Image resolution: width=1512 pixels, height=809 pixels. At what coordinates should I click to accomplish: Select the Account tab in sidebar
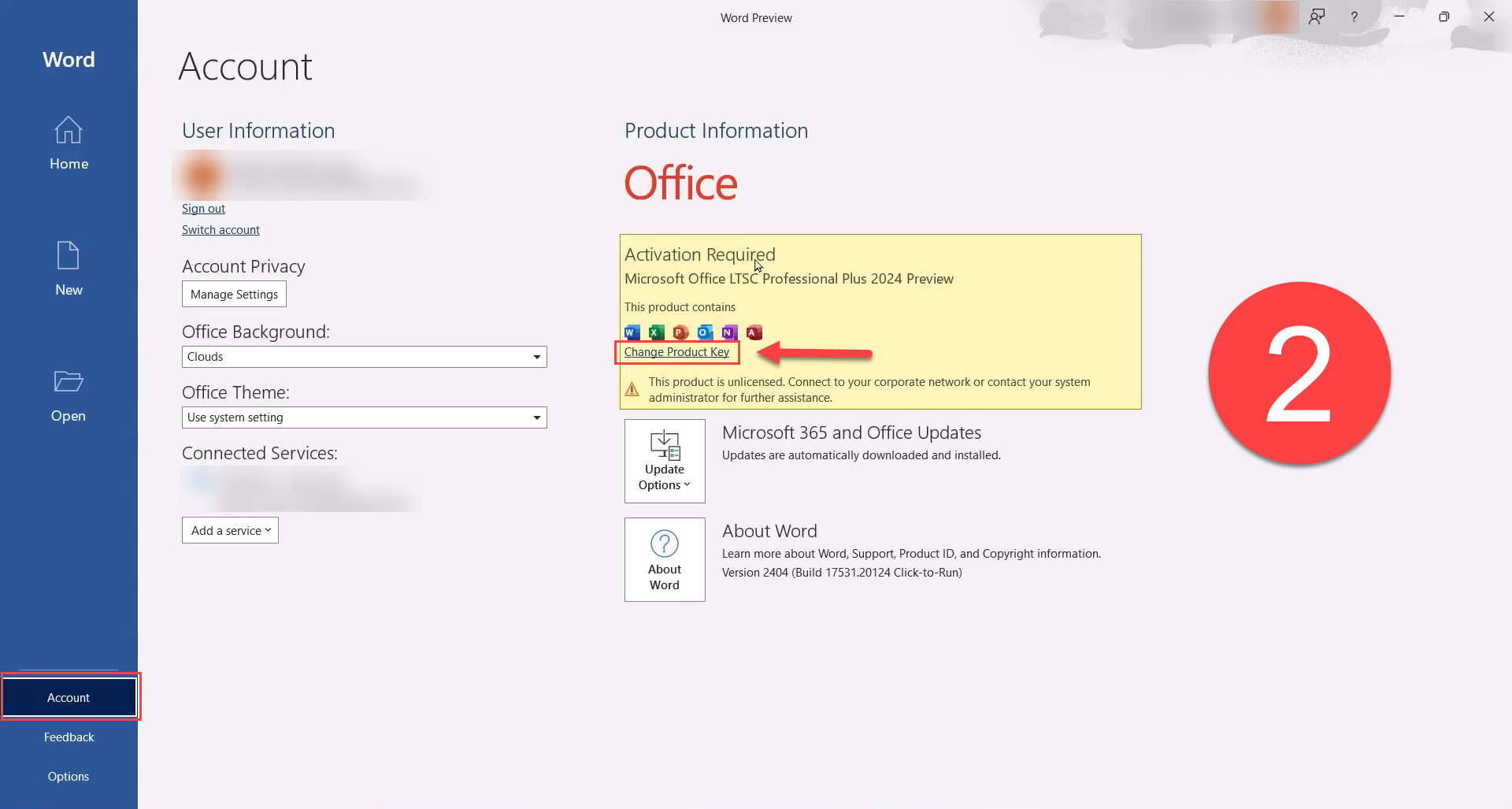(x=69, y=697)
